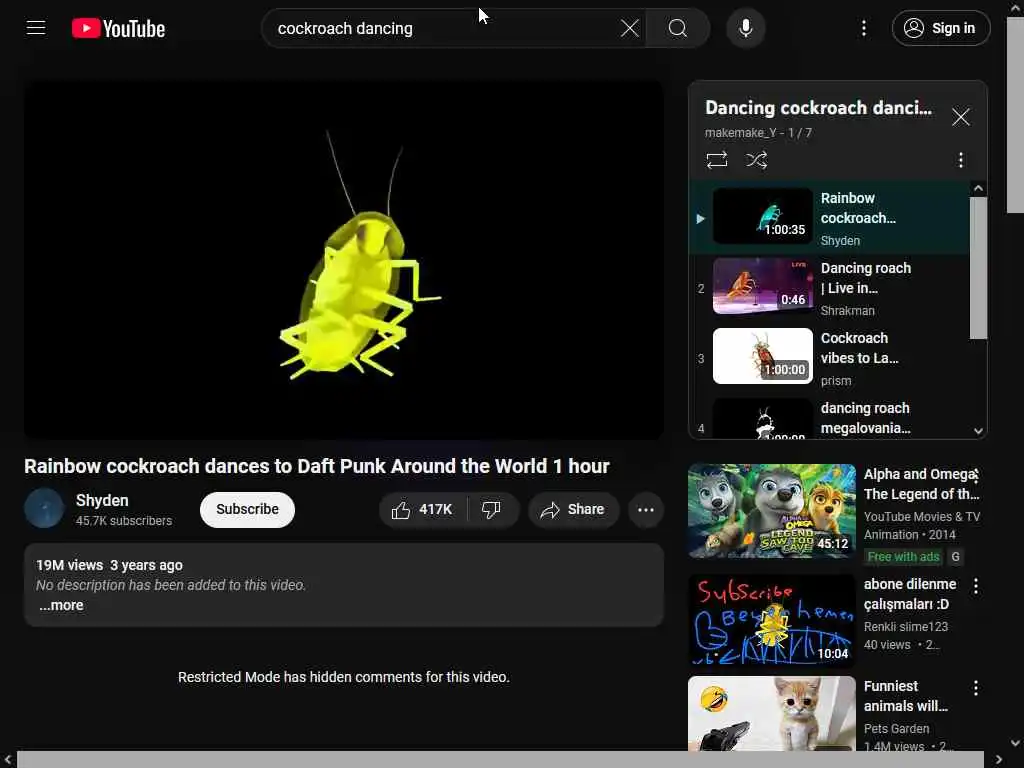The height and width of the screenshot is (768, 1024).
Task: Click the '19M views 3 years ago' text
Action: [109, 566]
